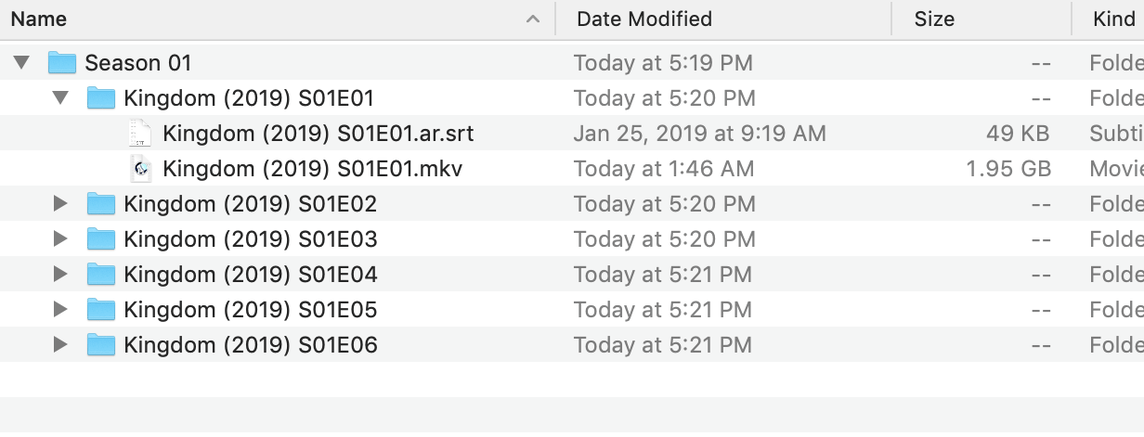Select the Kingdom (2019) S01E05 row name

click(x=250, y=310)
